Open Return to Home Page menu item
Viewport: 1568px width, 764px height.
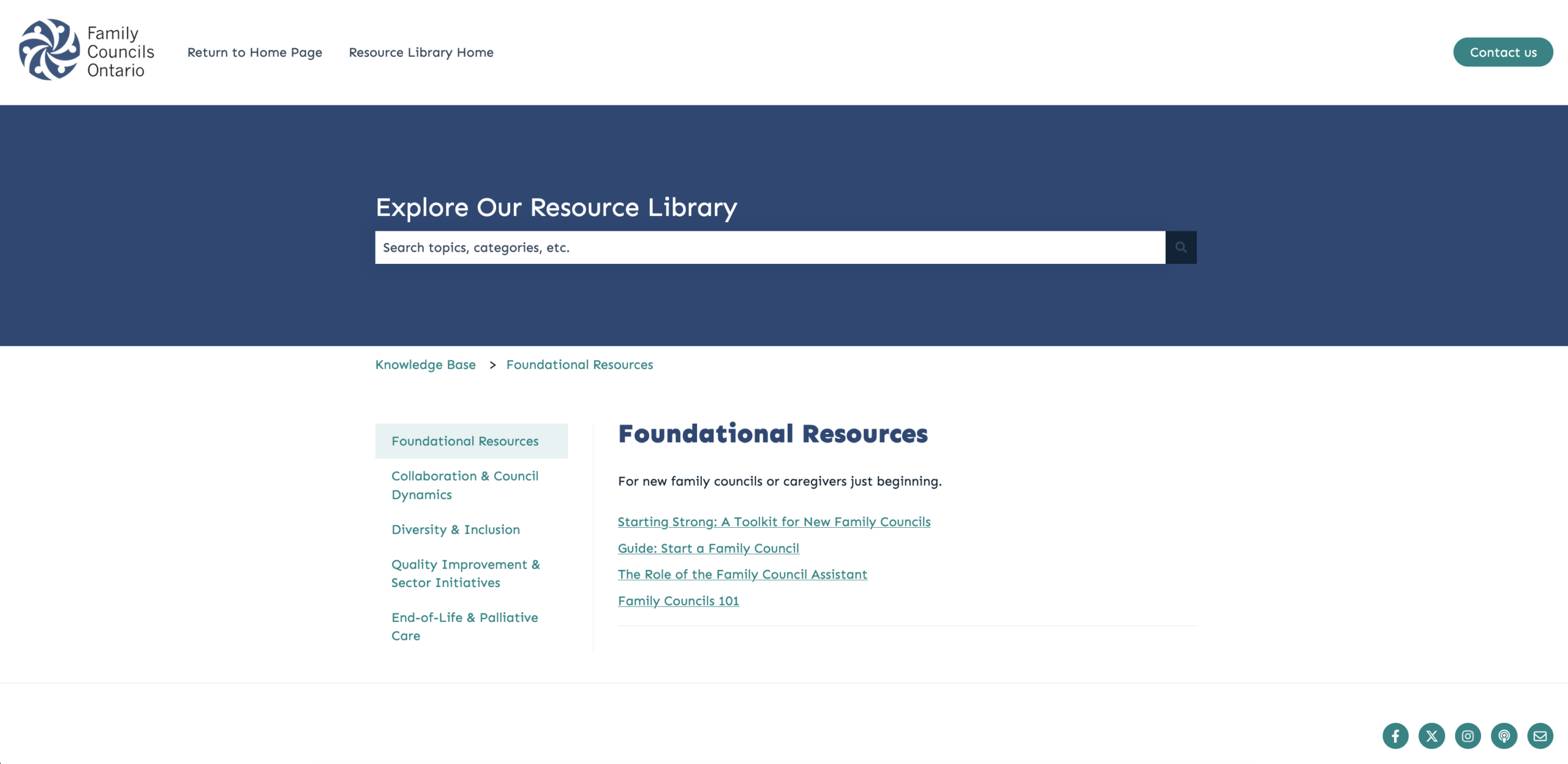pyautogui.click(x=254, y=53)
